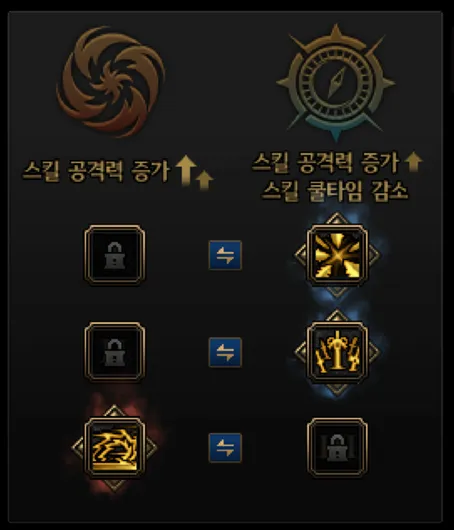Click the single up-arrow beside right 스킬 공격력 증가
The image size is (454, 530).
(413, 162)
